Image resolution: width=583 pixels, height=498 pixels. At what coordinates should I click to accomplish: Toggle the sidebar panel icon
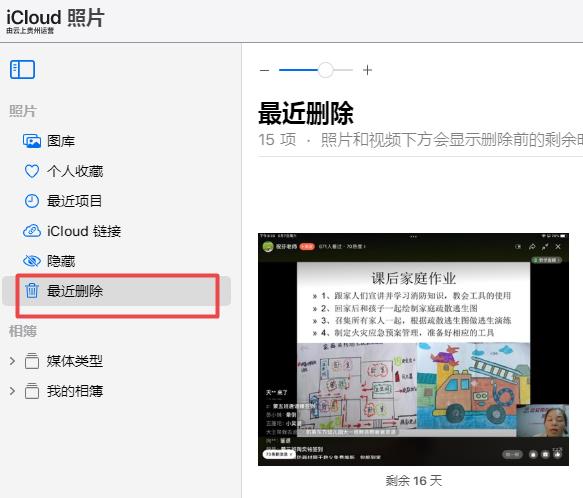coord(22,70)
